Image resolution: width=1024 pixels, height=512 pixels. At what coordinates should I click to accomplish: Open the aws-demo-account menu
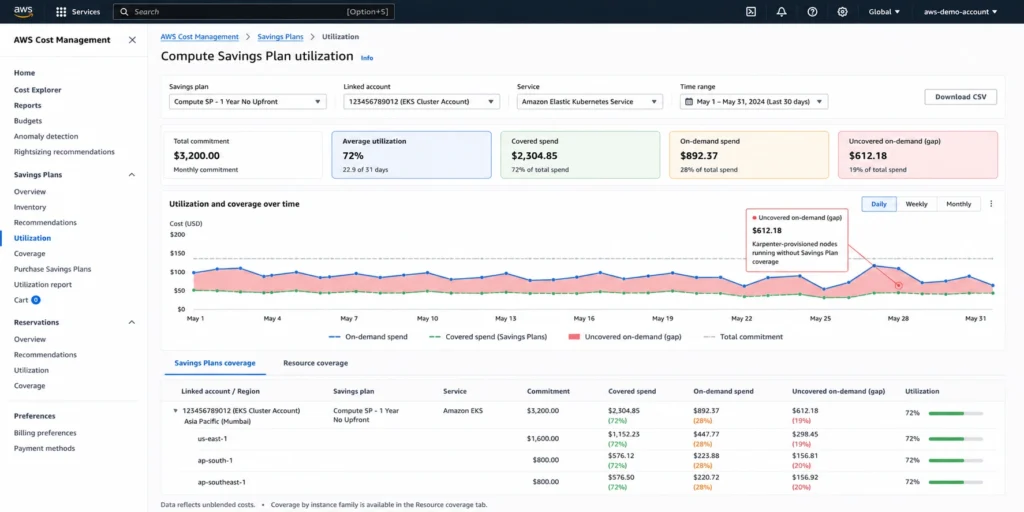[x=961, y=12]
